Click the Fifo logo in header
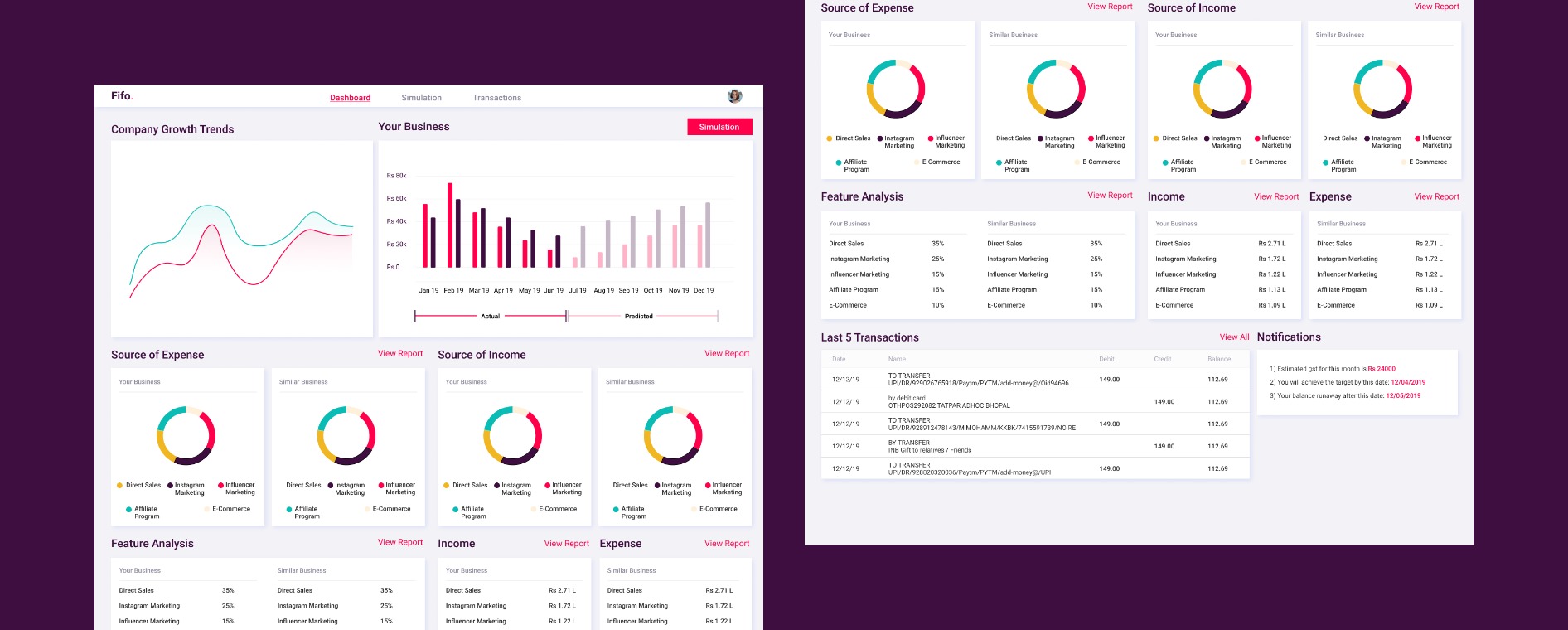Screen dimensions: 1568x630 click(x=122, y=96)
